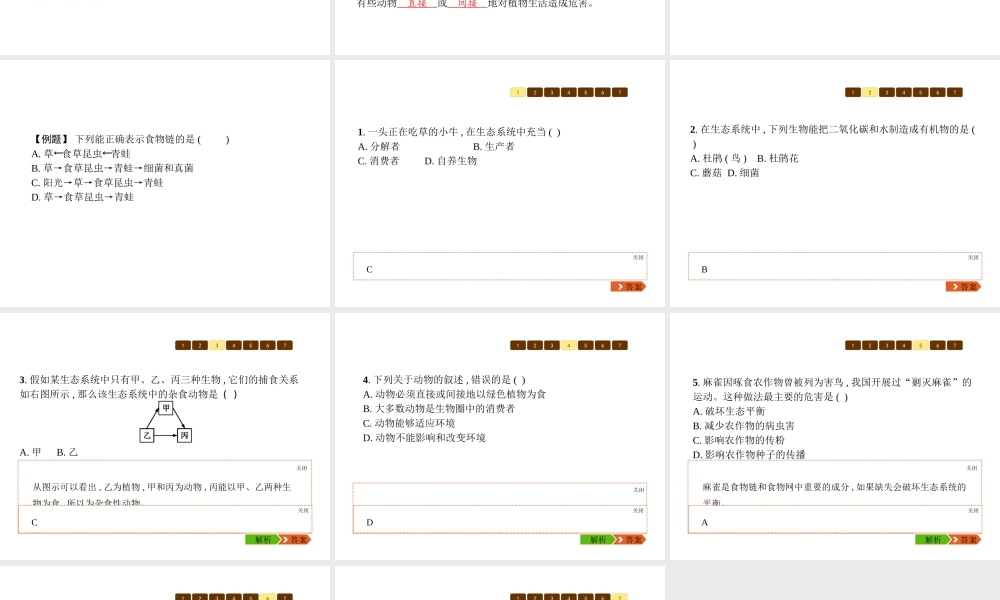Click green 解析 button on question 4 slide

[x=596, y=539]
